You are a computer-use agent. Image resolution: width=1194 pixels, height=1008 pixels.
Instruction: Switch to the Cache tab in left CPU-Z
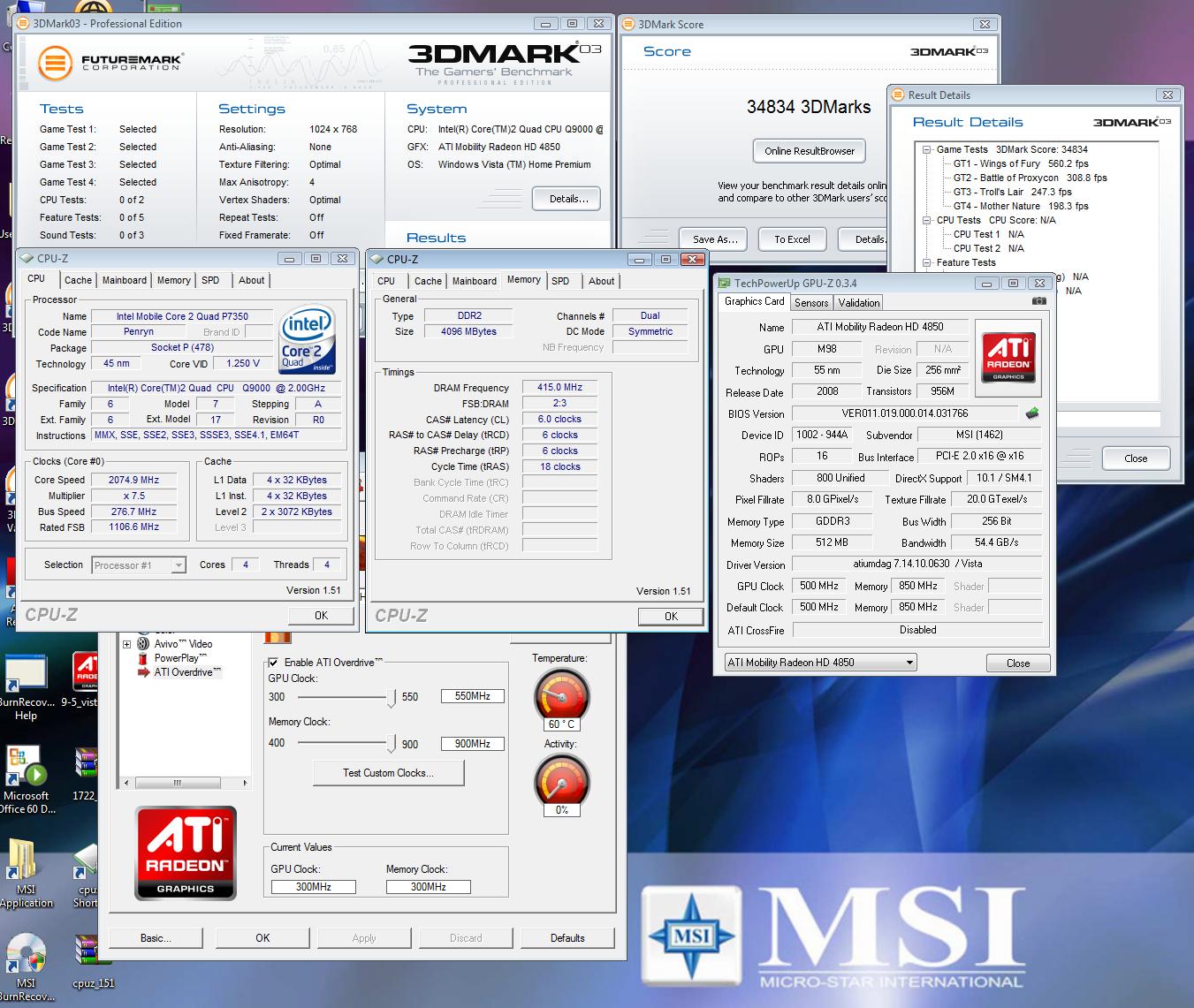click(x=78, y=280)
